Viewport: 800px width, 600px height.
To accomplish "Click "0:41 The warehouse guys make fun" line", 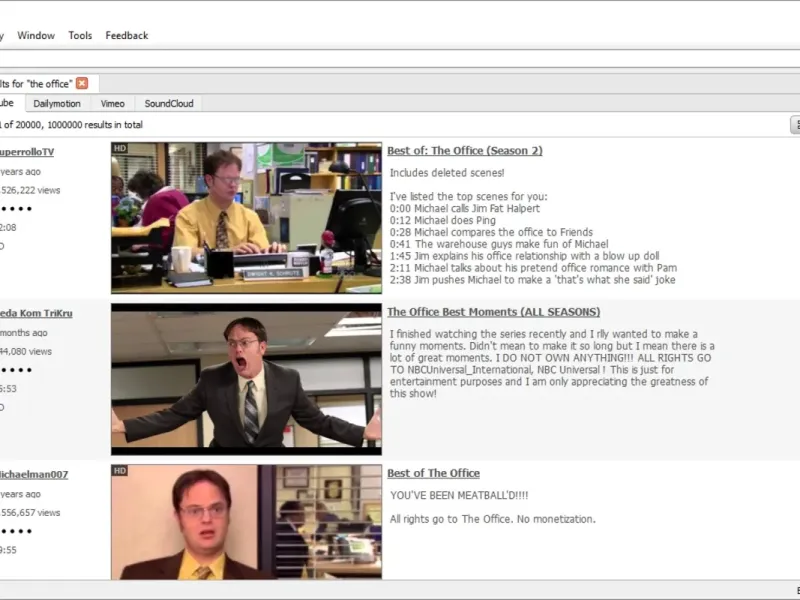I will click(499, 244).
